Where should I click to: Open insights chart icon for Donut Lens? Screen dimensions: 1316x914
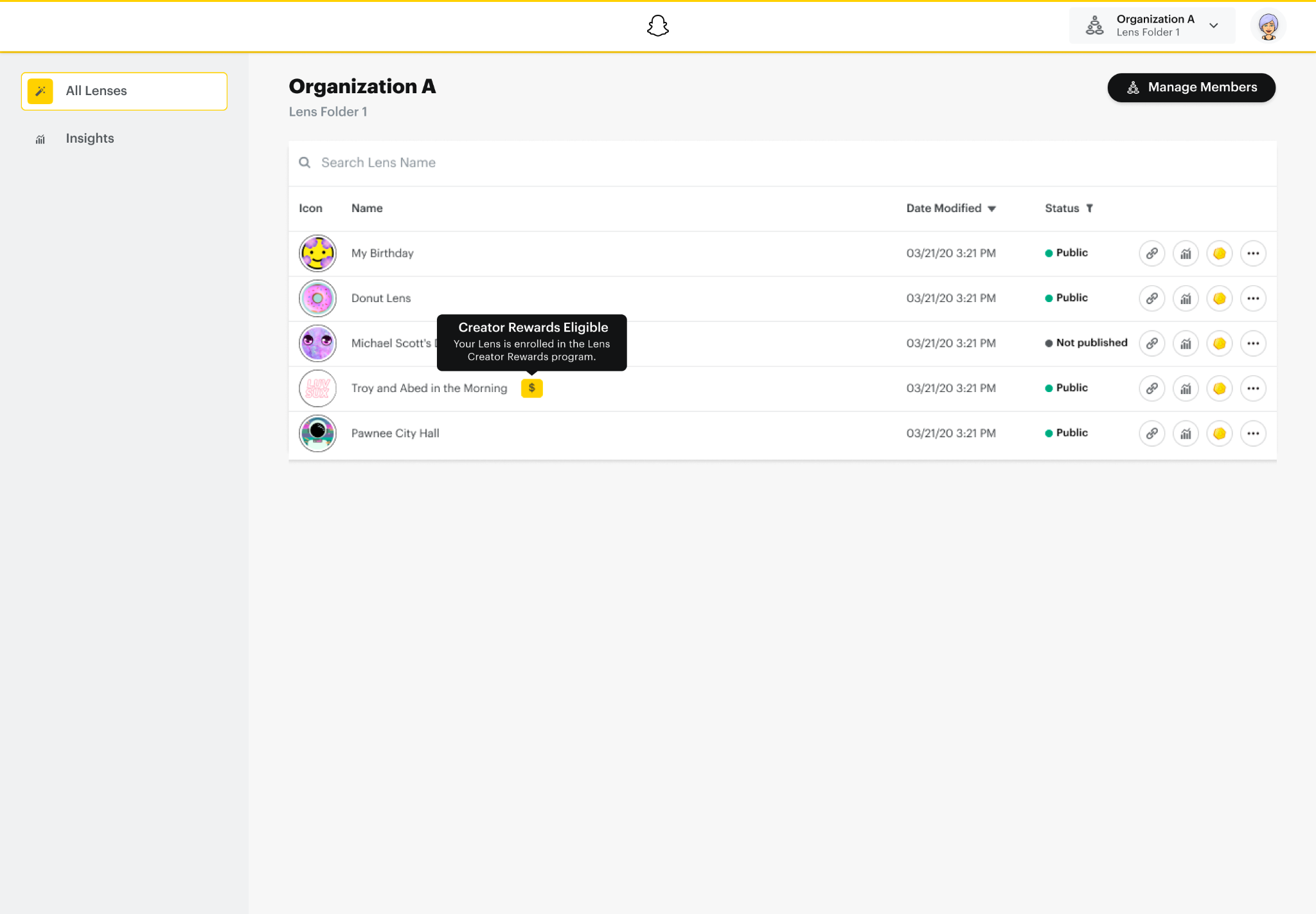tap(1186, 298)
